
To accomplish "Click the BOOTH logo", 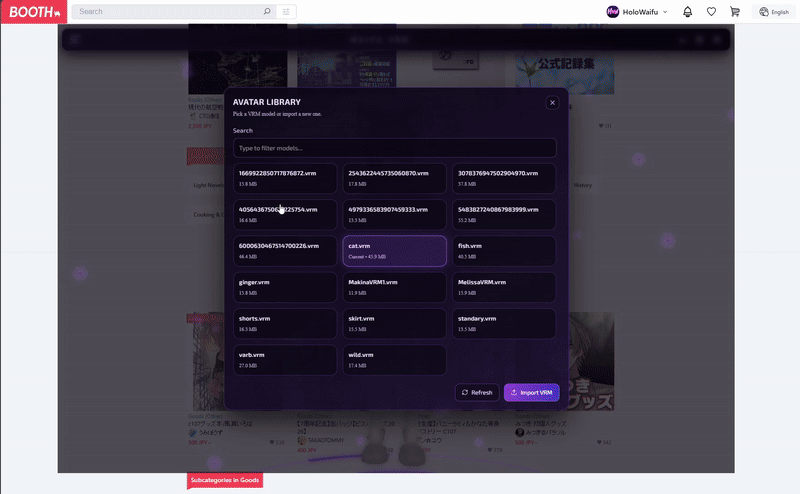I will click(x=35, y=12).
